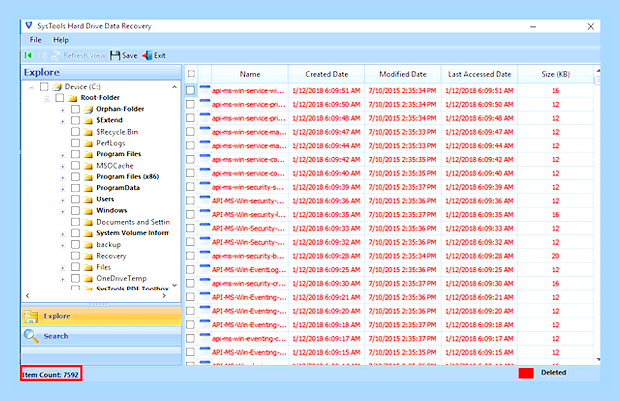Viewport: 620px width, 401px height.
Task: Check the row checkbox for 6:09:51 AM file
Action: pyautogui.click(x=191, y=91)
